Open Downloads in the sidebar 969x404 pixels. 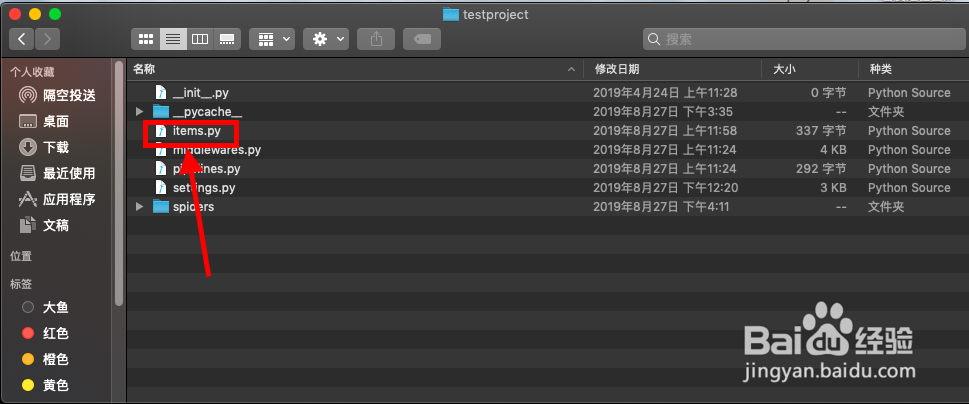coord(56,147)
